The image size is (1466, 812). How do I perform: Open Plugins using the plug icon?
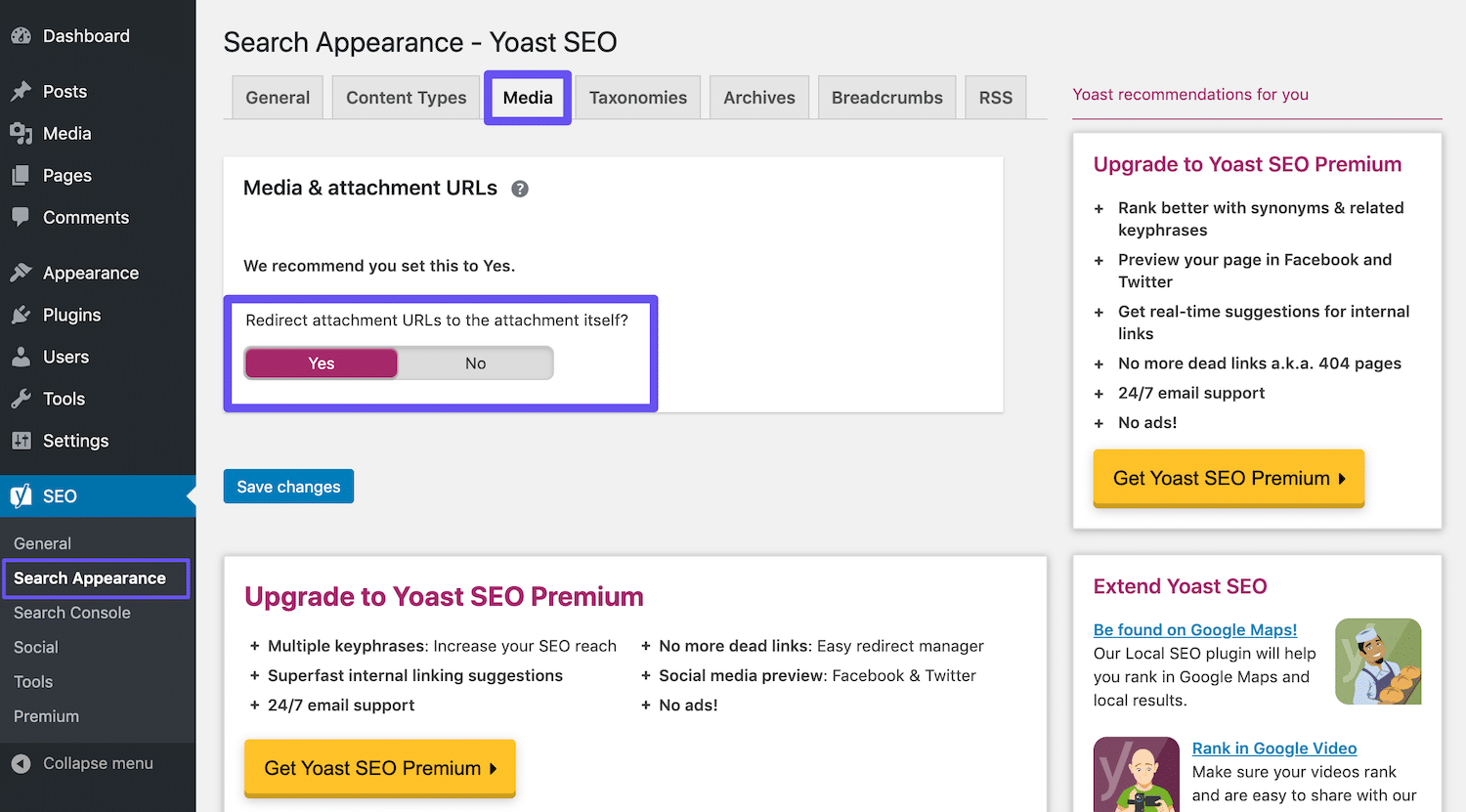pyautogui.click(x=22, y=315)
